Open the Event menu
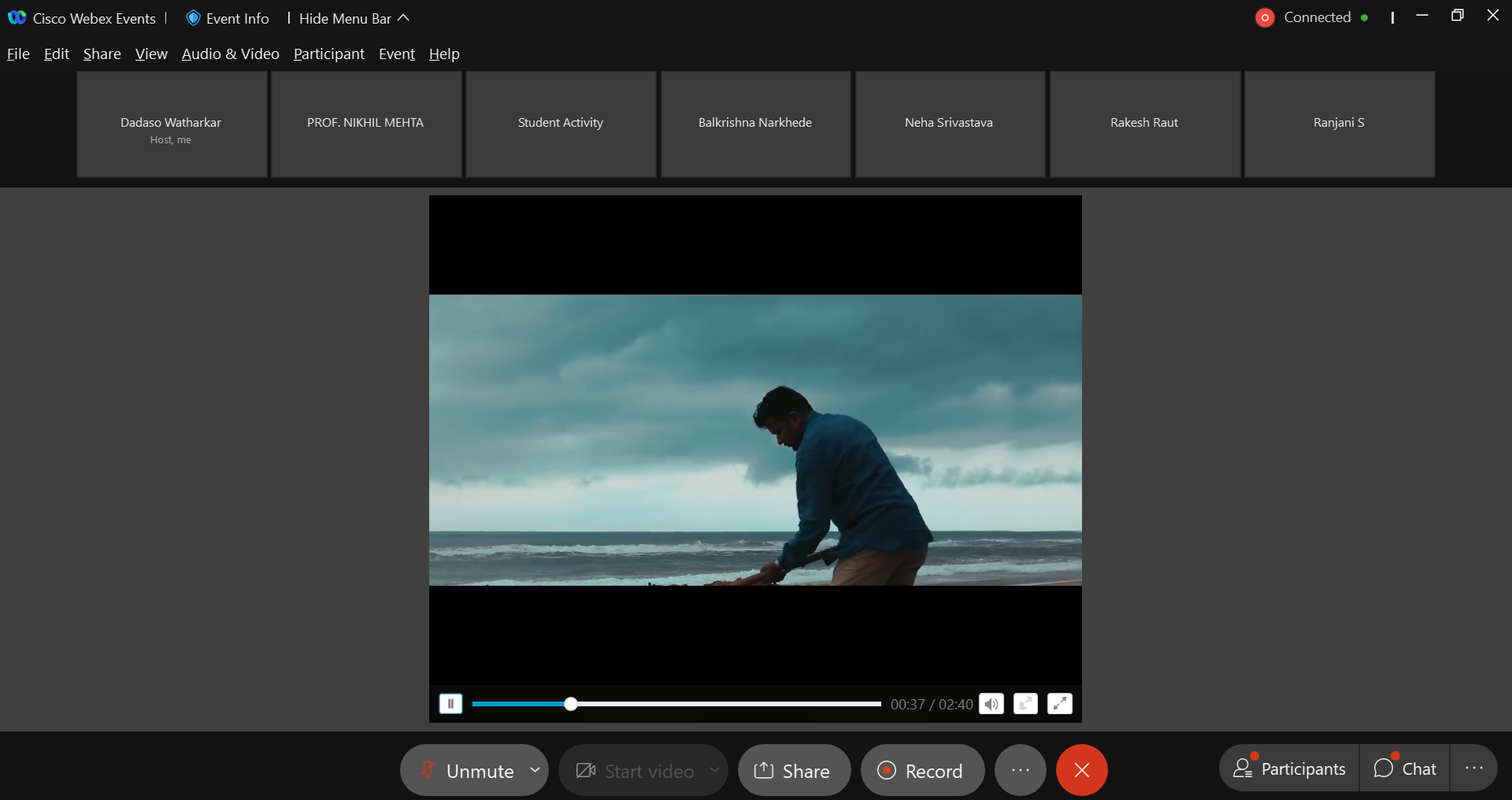 [x=397, y=54]
